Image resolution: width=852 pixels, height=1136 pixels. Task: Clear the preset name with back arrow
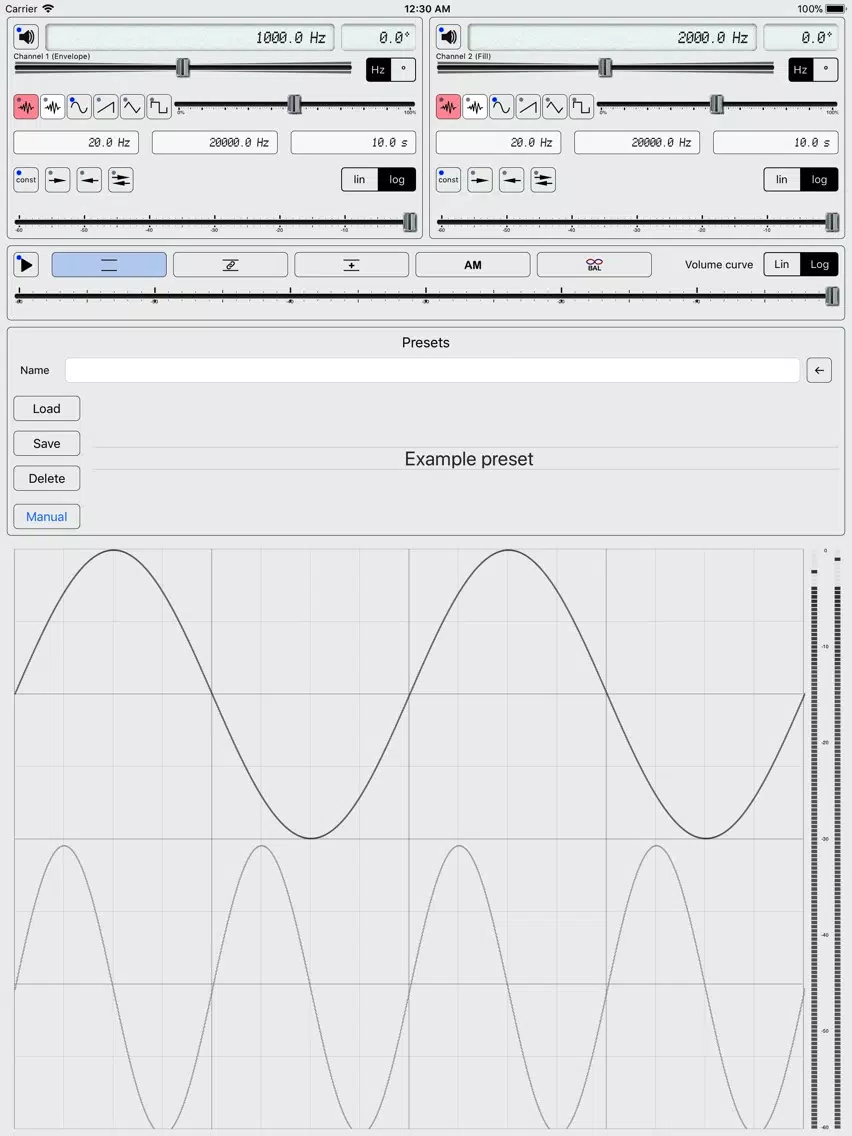(x=819, y=370)
